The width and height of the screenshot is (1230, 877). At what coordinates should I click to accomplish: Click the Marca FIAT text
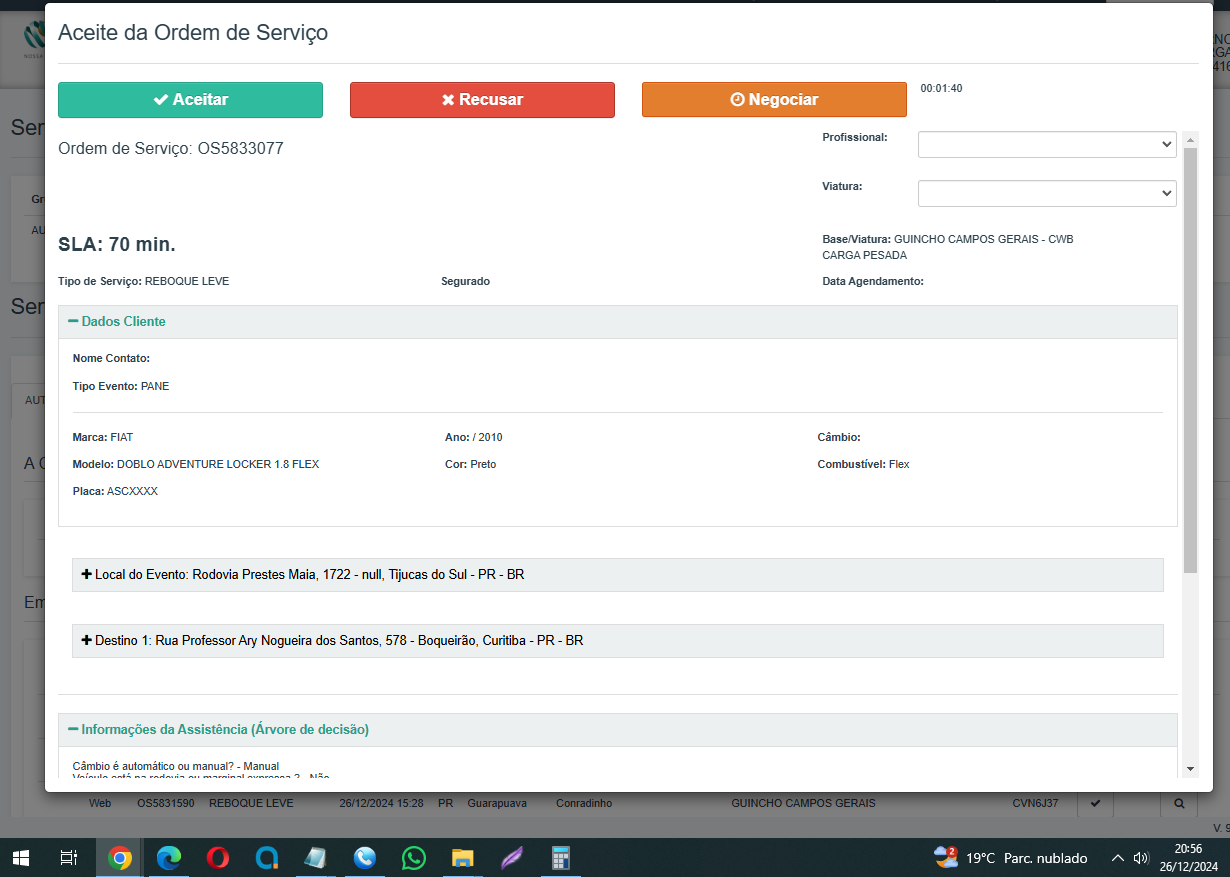tap(103, 438)
